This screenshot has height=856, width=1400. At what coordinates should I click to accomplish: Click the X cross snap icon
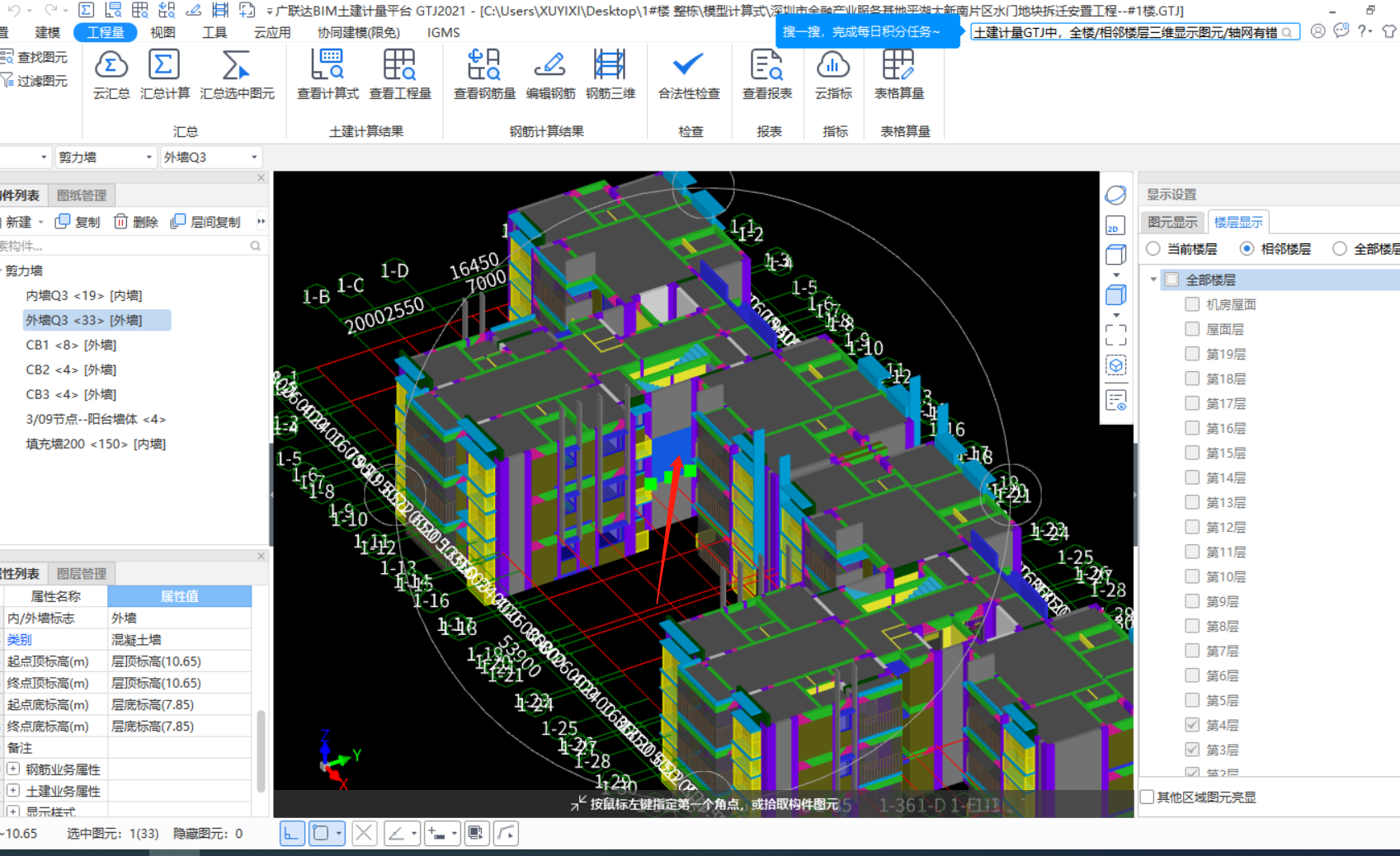click(364, 834)
